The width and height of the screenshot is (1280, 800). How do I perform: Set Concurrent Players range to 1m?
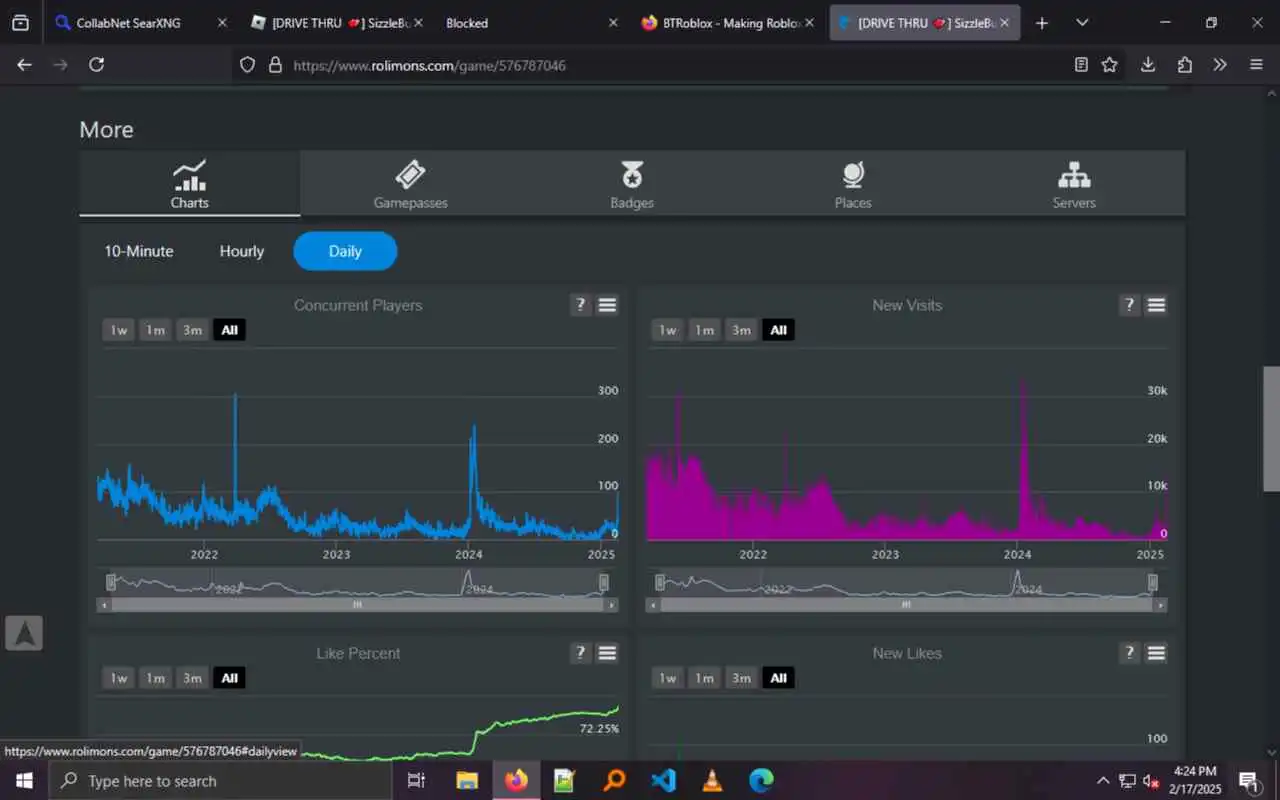[x=155, y=330]
